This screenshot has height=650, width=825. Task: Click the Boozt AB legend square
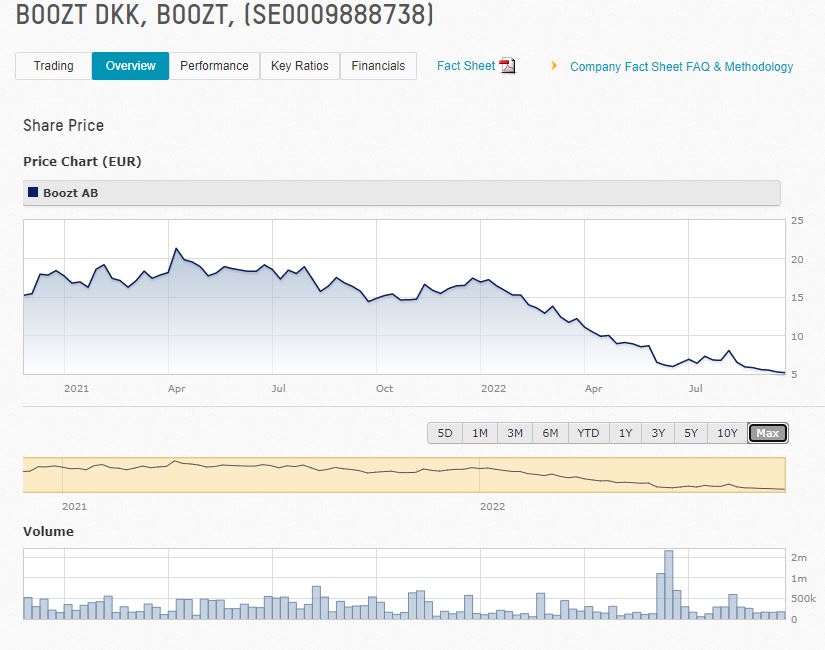36,192
